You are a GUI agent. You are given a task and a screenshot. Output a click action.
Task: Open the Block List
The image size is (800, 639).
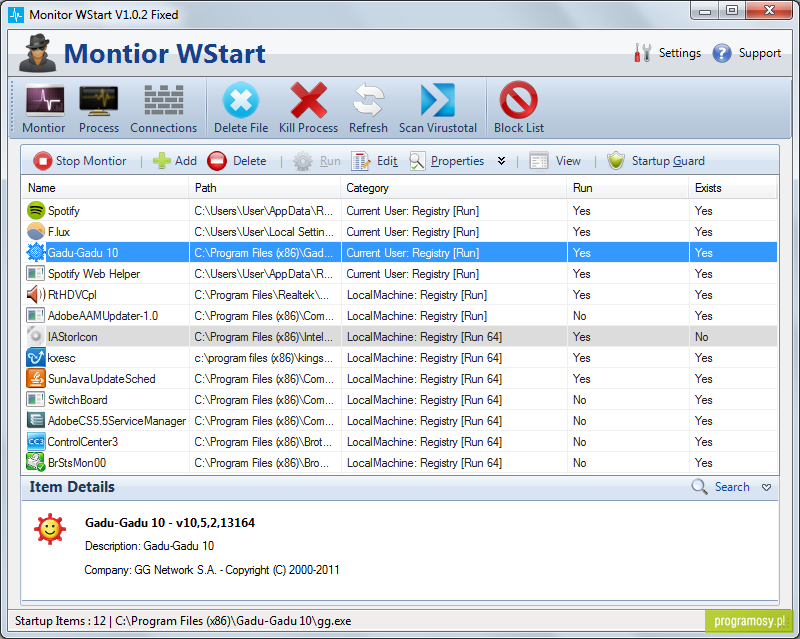pyautogui.click(x=518, y=109)
